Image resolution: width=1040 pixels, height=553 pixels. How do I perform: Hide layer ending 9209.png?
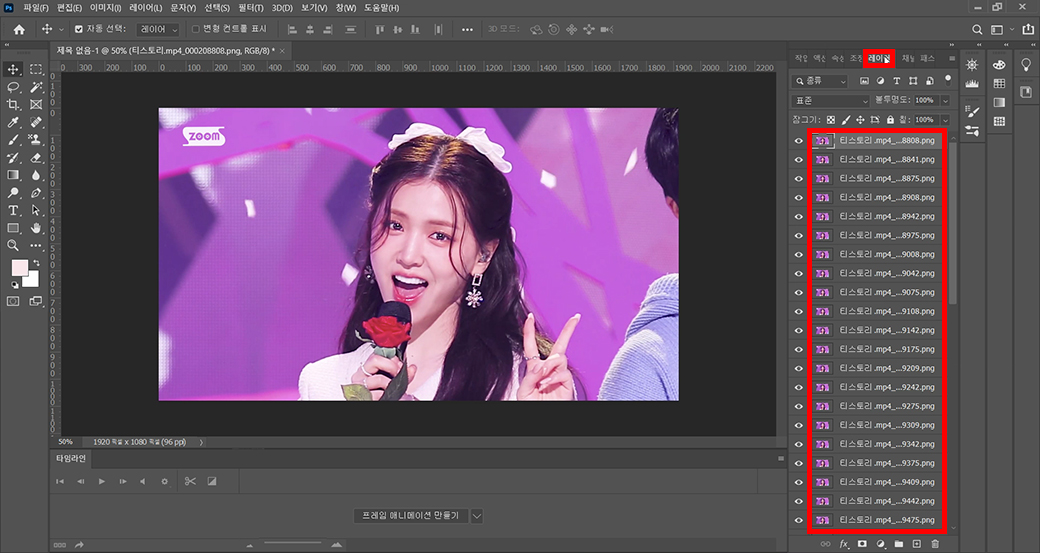[799, 368]
